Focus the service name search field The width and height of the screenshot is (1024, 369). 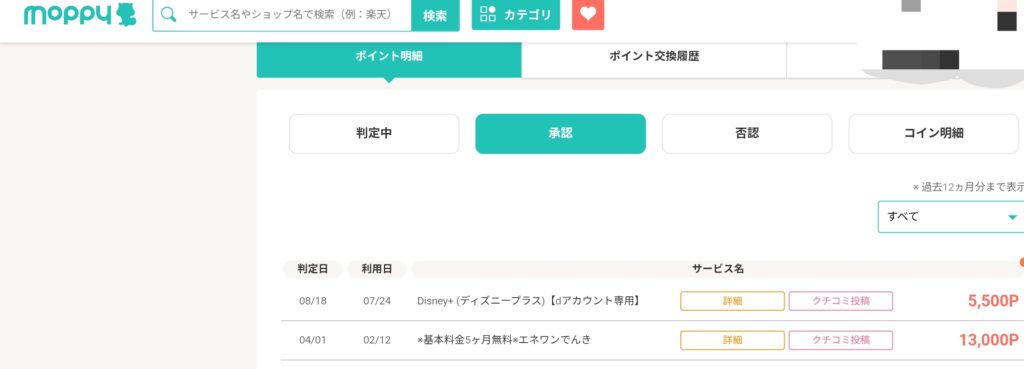click(x=291, y=15)
